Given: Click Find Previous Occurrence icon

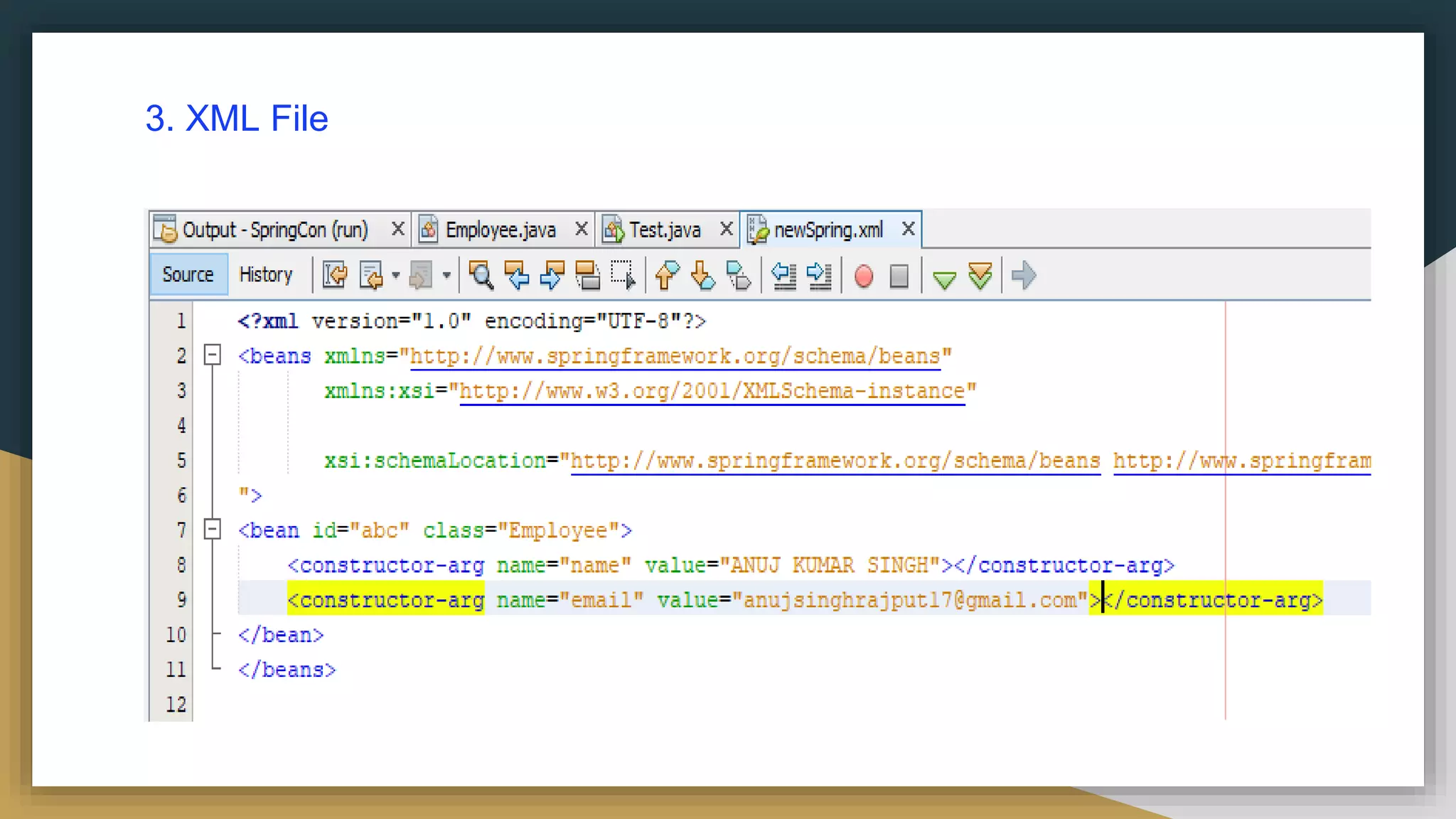Looking at the screenshot, I should click(517, 275).
